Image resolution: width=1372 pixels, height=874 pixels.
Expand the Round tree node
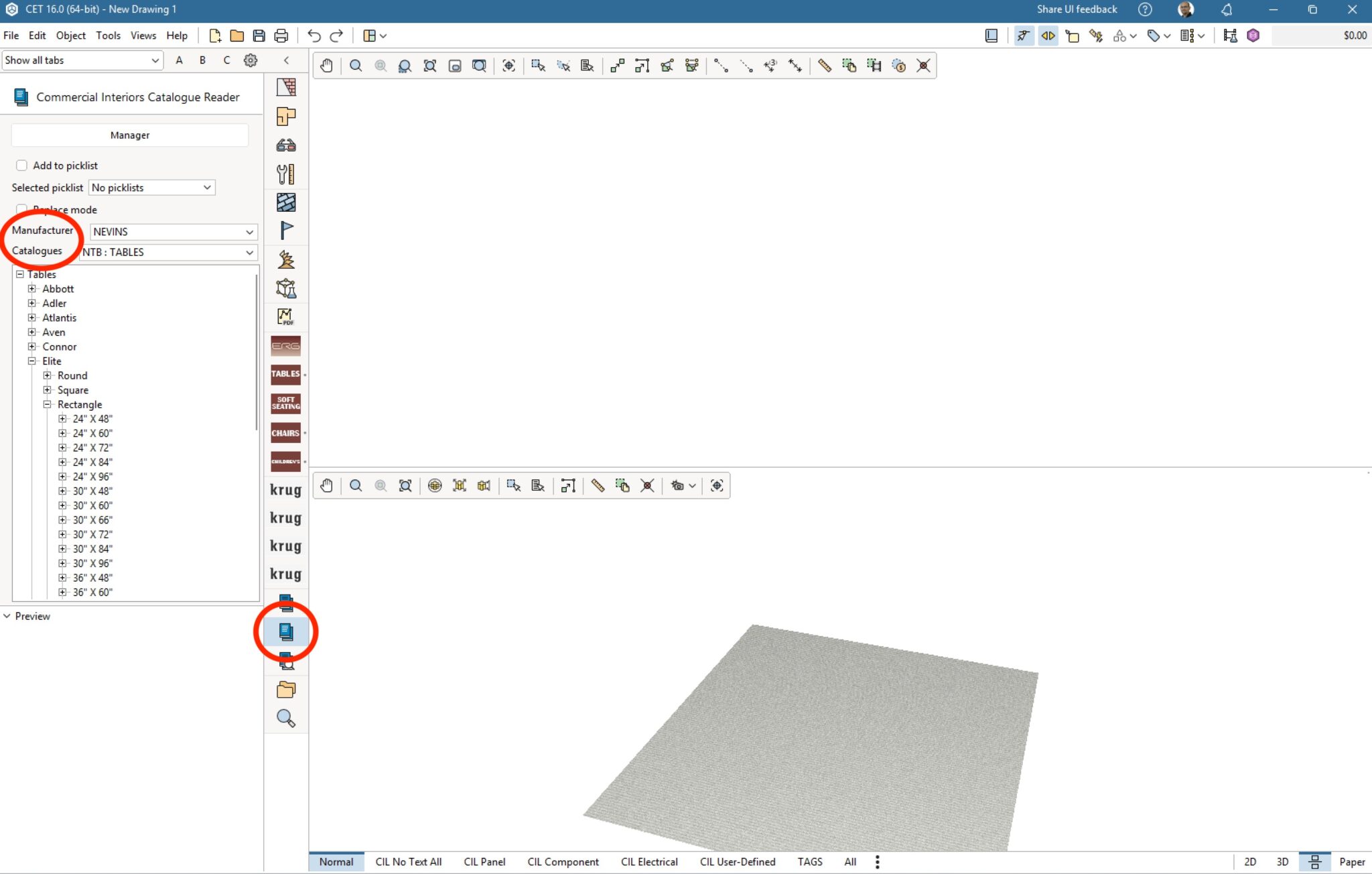(x=47, y=376)
